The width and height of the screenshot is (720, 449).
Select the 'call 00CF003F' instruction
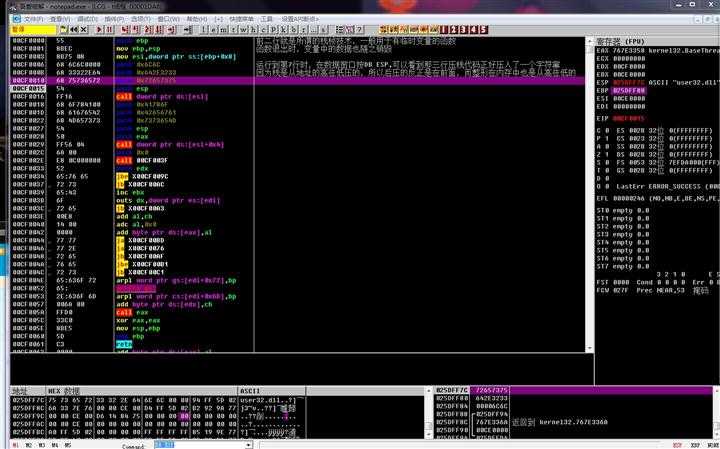pyautogui.click(x=142, y=161)
